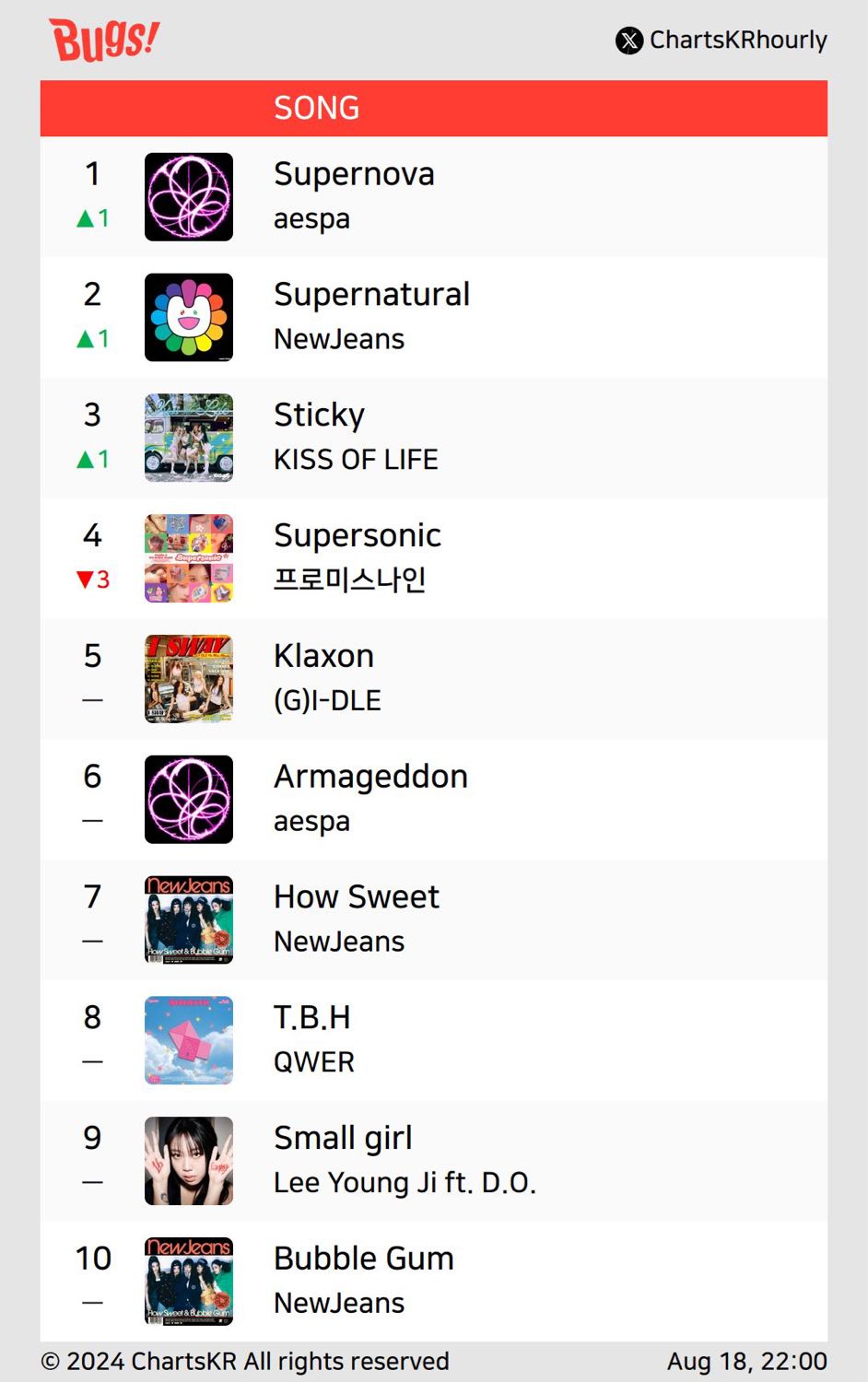Viewport: 868px width, 1382px height.
Task: Open the How Sweet song title
Action: pyautogui.click(x=357, y=896)
